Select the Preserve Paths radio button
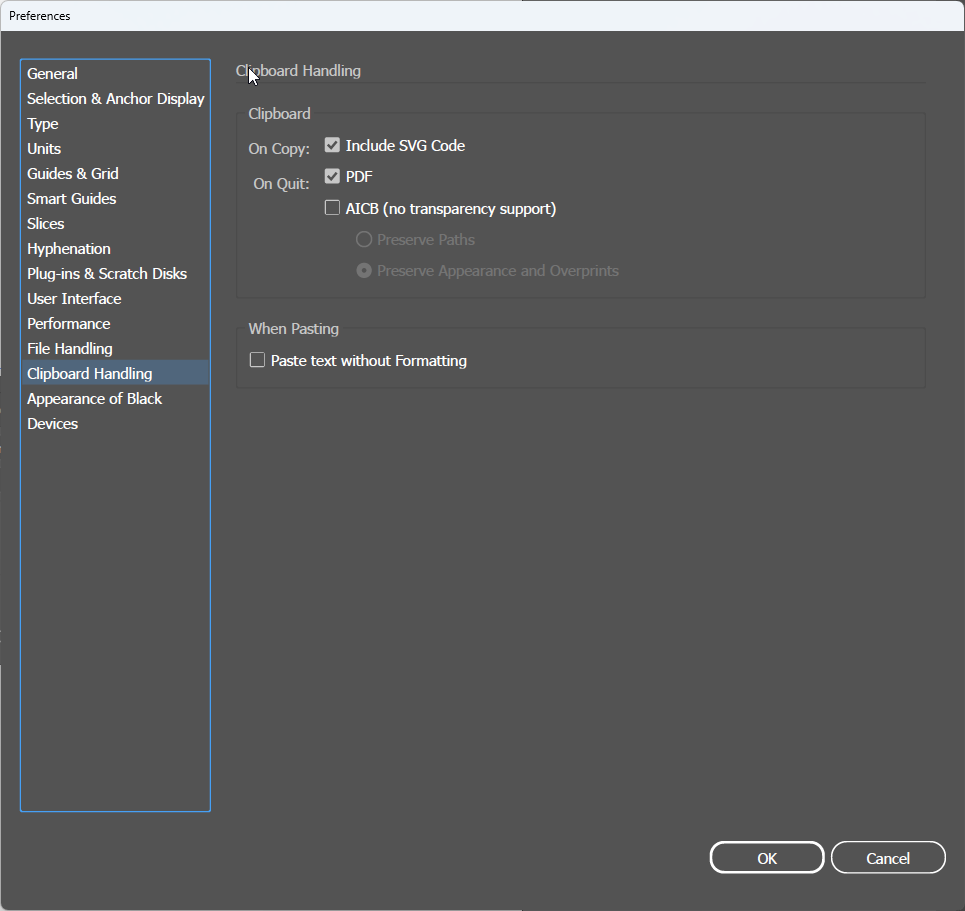The width and height of the screenshot is (965, 911). coord(363,240)
